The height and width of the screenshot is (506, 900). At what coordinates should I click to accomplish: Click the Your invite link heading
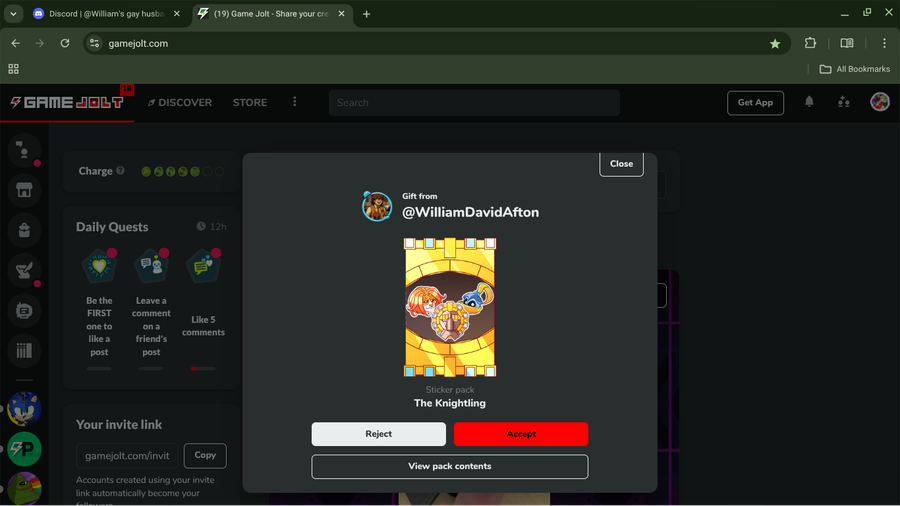(119, 425)
